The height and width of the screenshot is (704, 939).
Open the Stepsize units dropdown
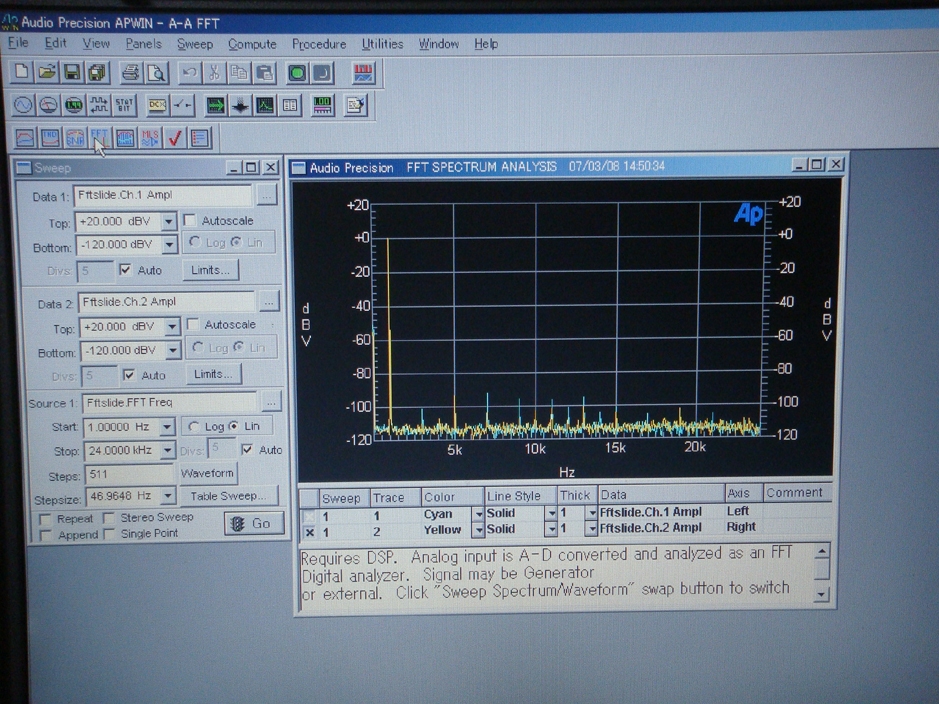(168, 496)
